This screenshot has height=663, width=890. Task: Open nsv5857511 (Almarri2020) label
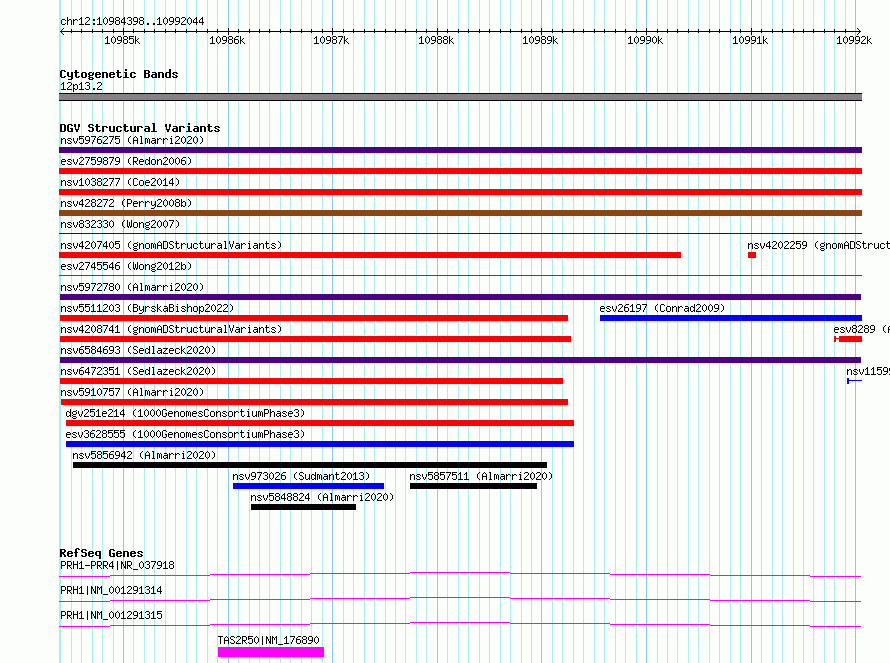click(x=481, y=476)
